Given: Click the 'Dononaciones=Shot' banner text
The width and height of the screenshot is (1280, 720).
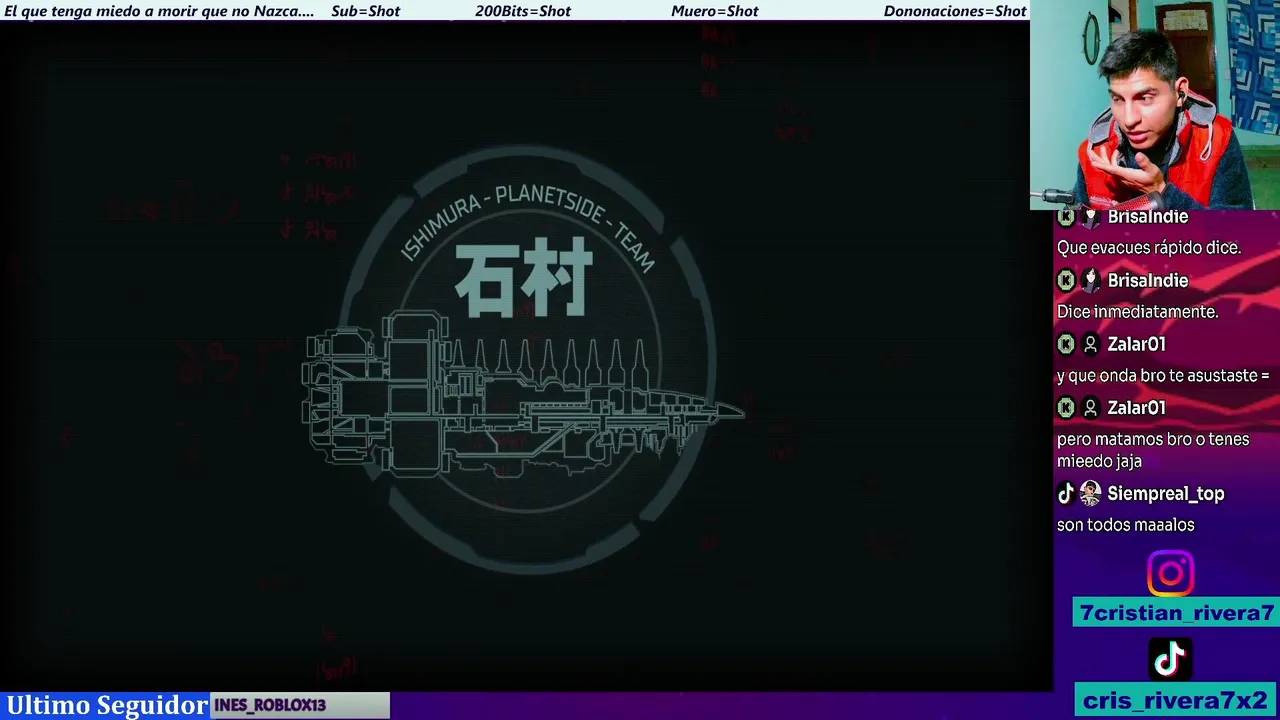Looking at the screenshot, I should [955, 11].
